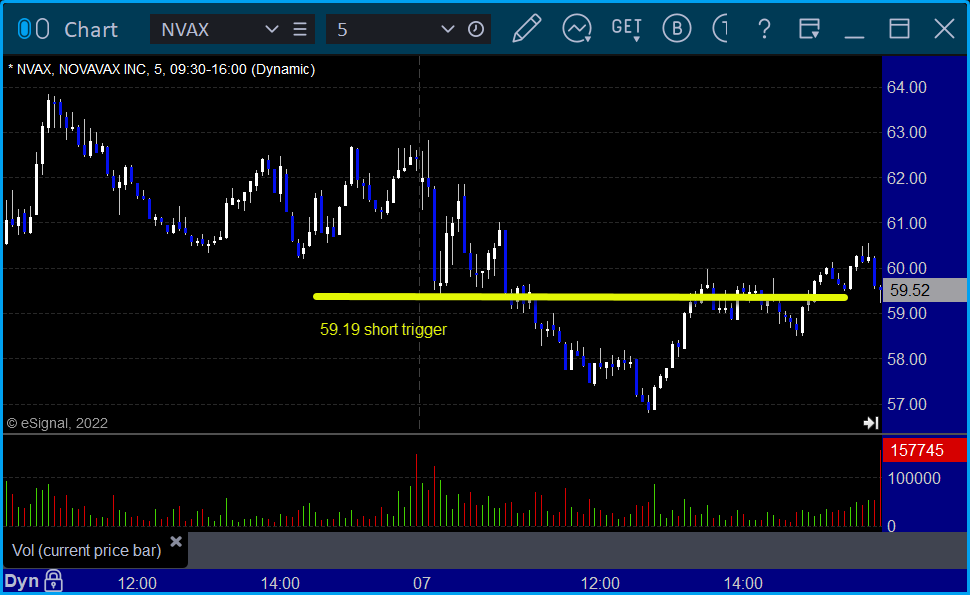970x595 pixels.
Task: Minimize the chart window
Action: coord(854,37)
